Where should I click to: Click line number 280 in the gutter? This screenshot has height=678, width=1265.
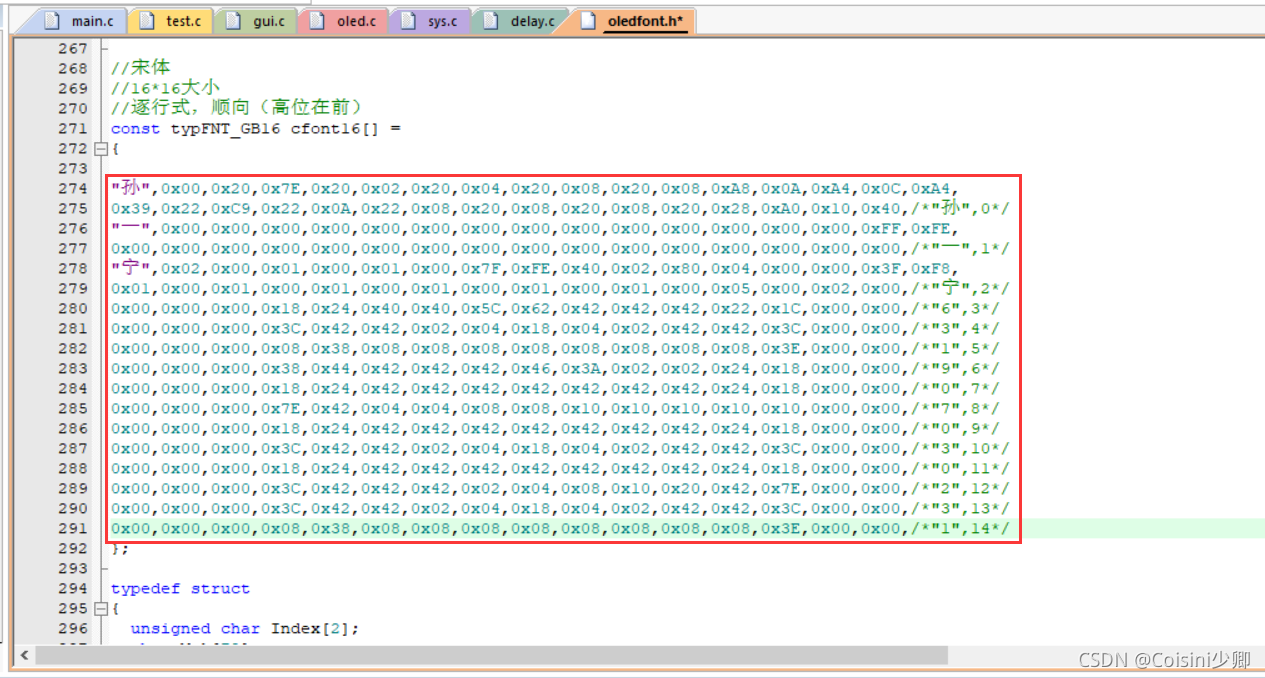[x=73, y=308]
